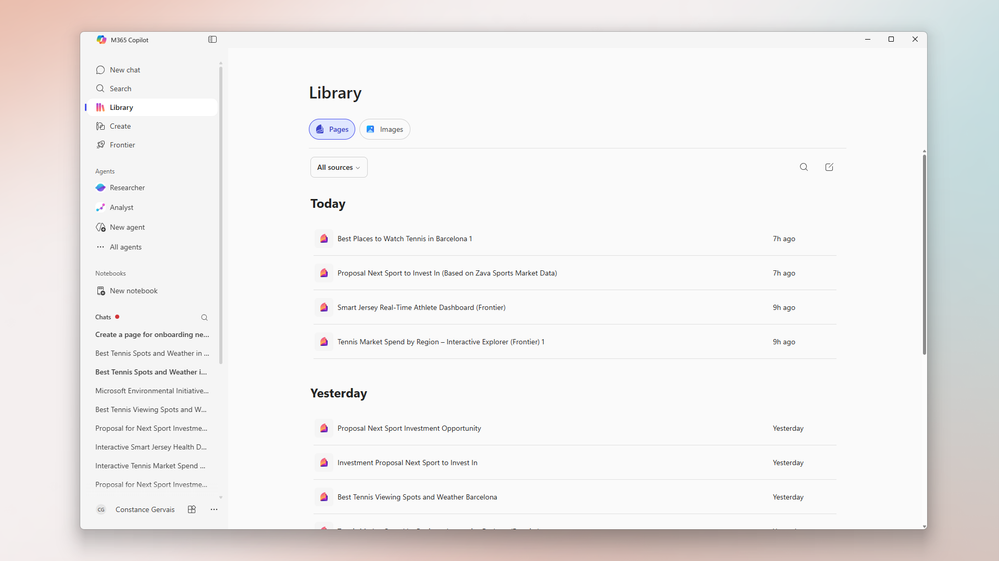The image size is (999, 561).
Task: Switch to the Images tab
Action: pos(385,129)
